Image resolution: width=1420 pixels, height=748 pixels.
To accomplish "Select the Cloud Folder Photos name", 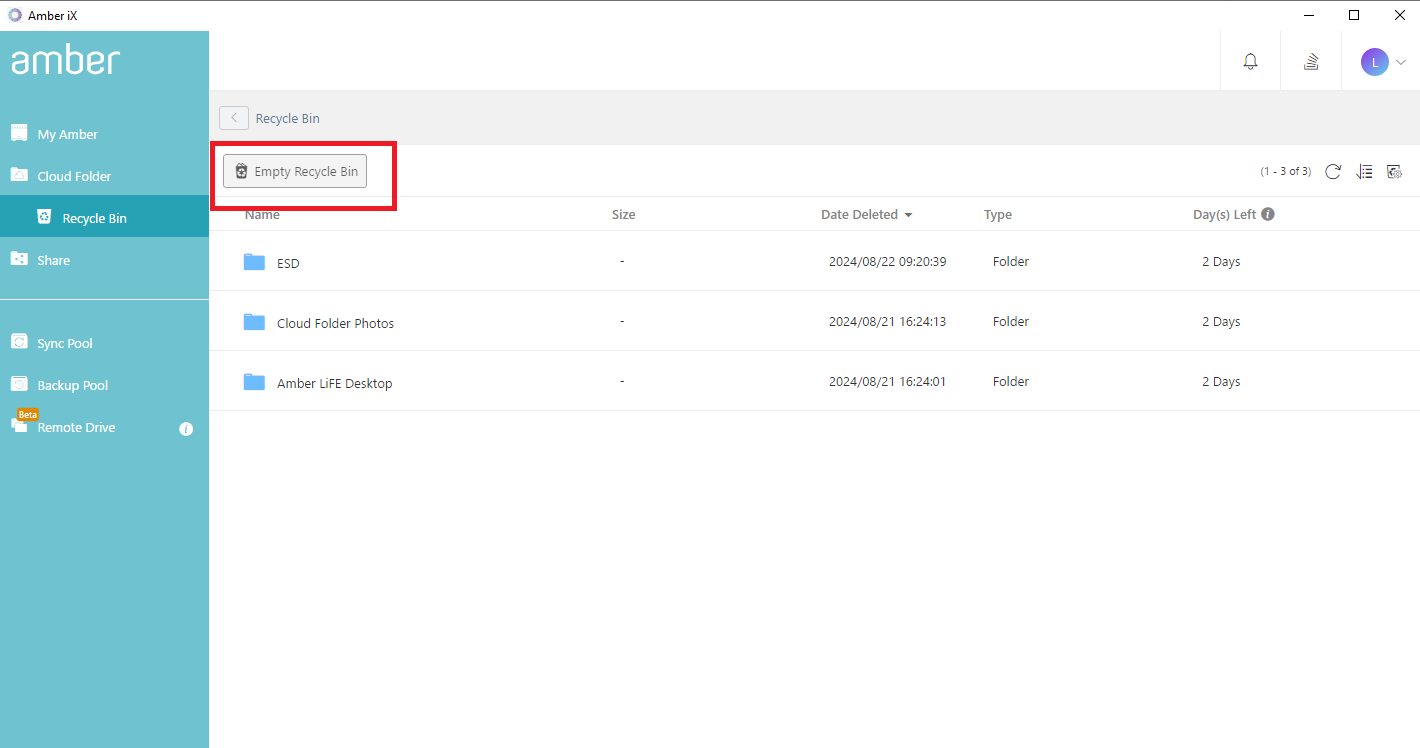I will tap(335, 323).
